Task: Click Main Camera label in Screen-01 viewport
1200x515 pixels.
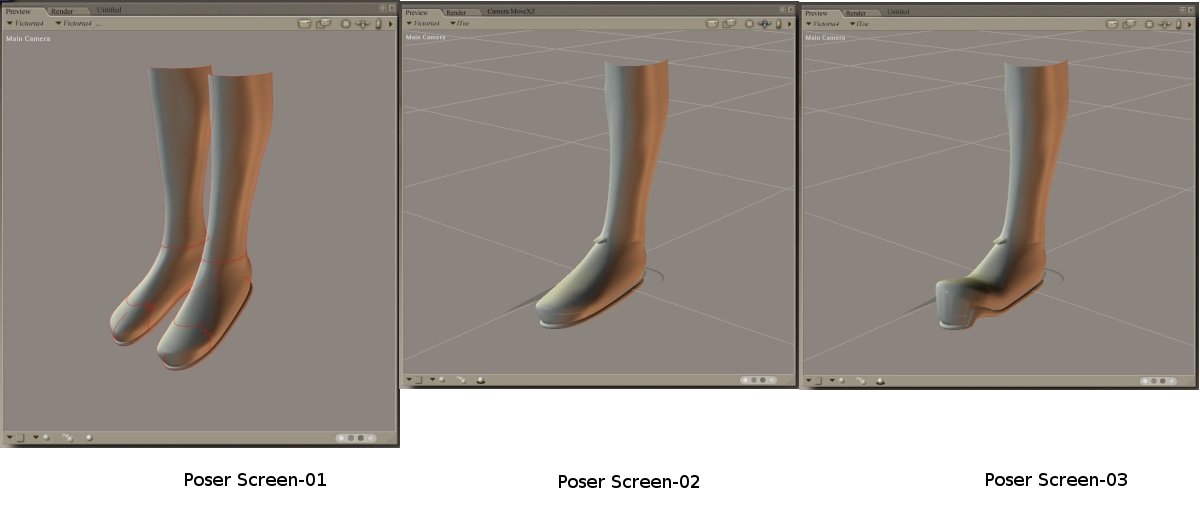Action: 28,39
